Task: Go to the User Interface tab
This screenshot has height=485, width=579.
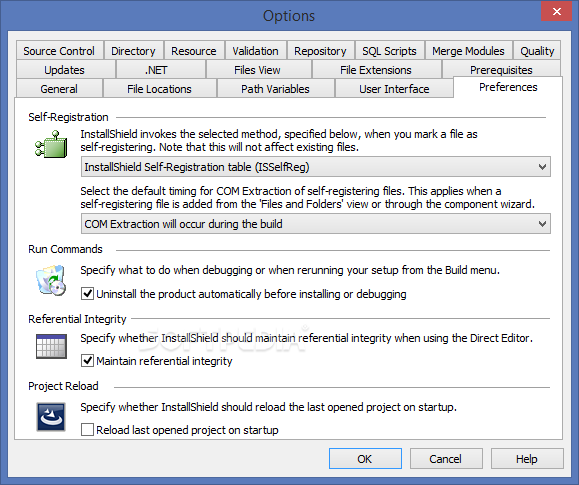Action: click(x=394, y=89)
